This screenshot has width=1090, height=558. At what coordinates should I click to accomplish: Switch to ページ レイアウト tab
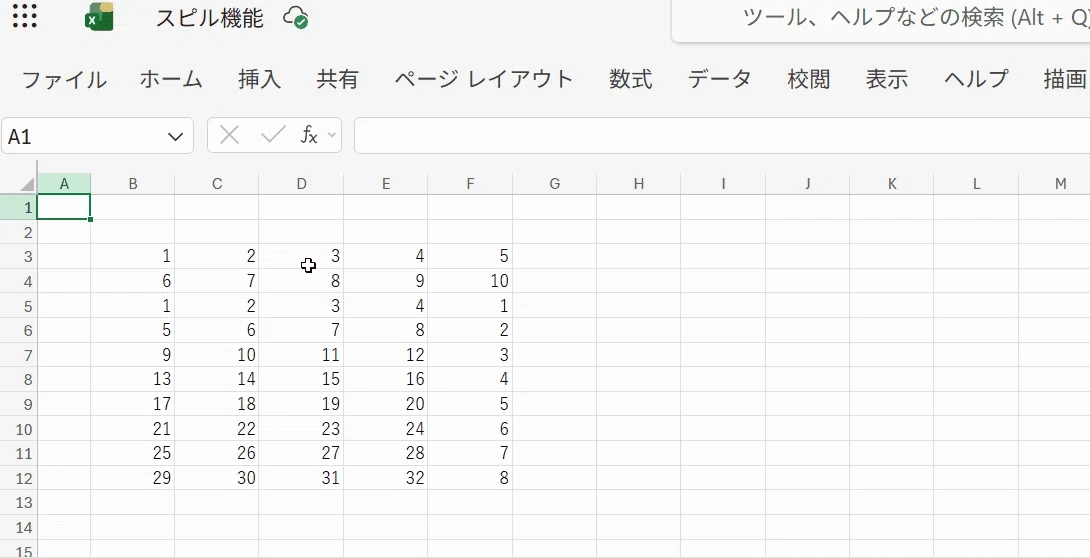484,79
